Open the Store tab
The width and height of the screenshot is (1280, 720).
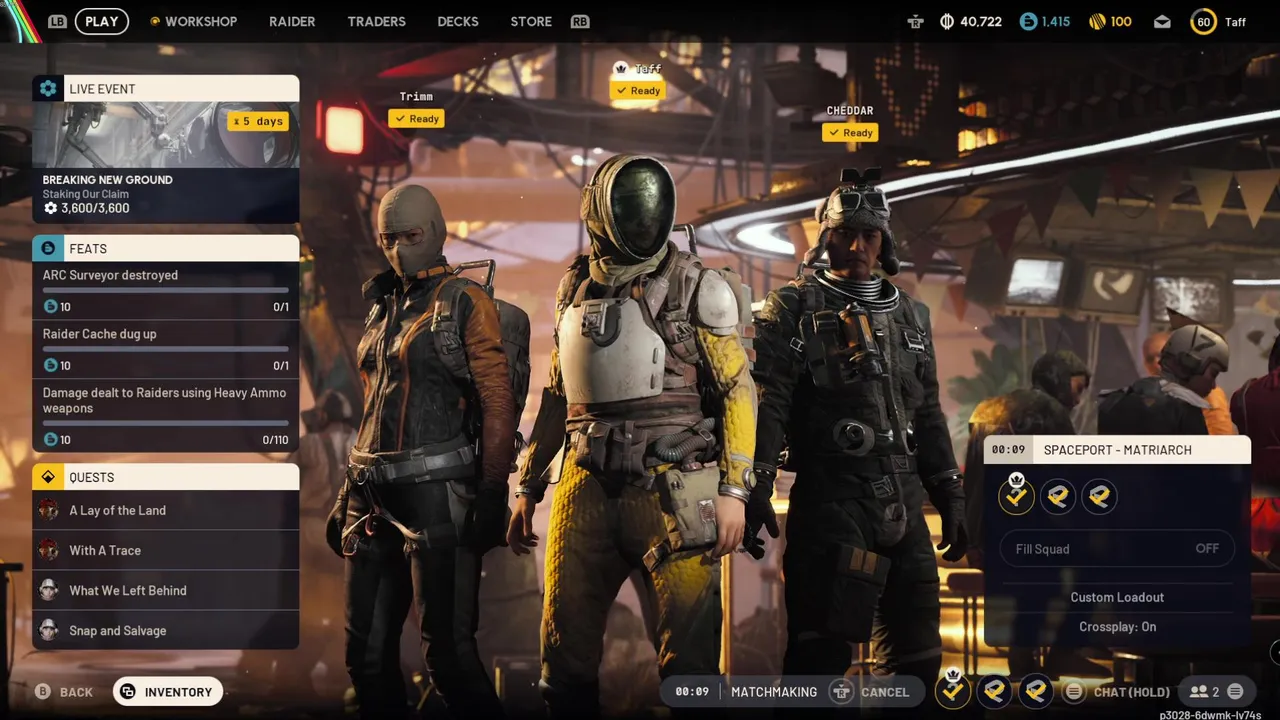coord(531,21)
